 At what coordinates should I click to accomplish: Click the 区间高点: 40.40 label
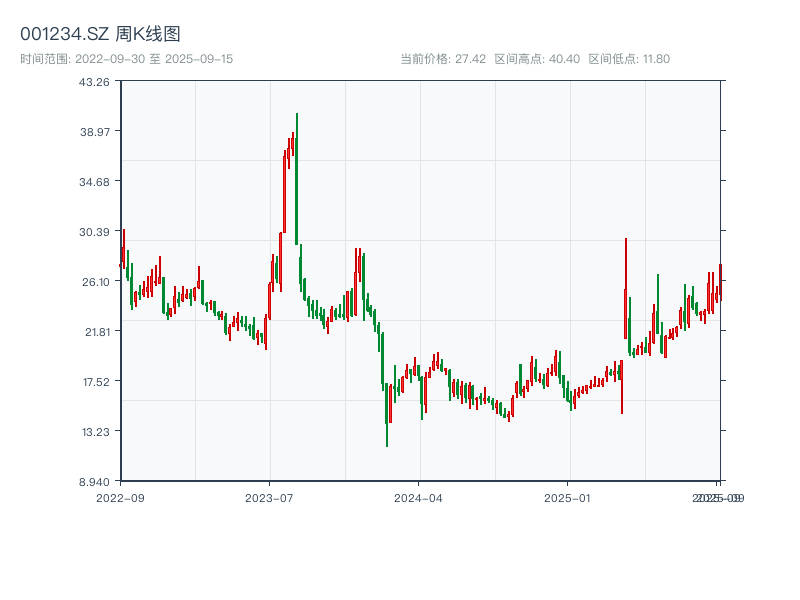(537, 59)
